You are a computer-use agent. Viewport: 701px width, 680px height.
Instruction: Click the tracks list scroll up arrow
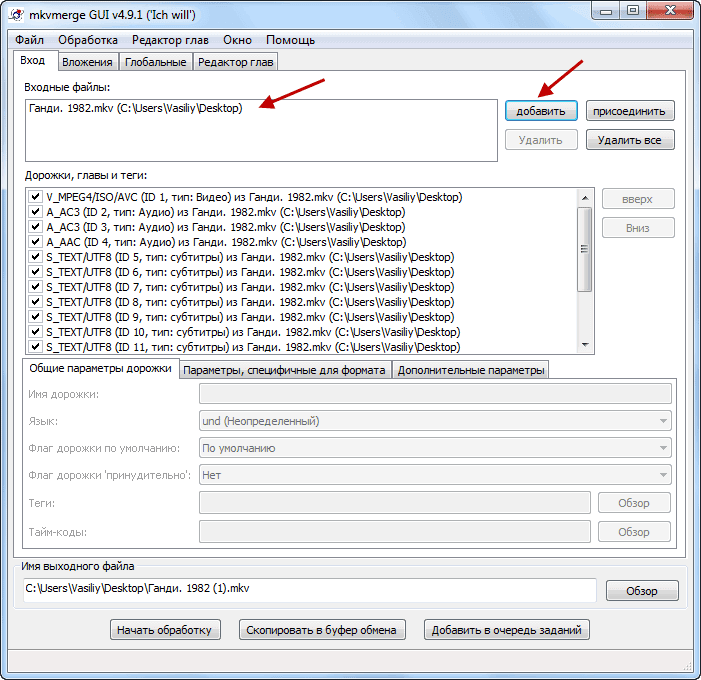[585, 198]
